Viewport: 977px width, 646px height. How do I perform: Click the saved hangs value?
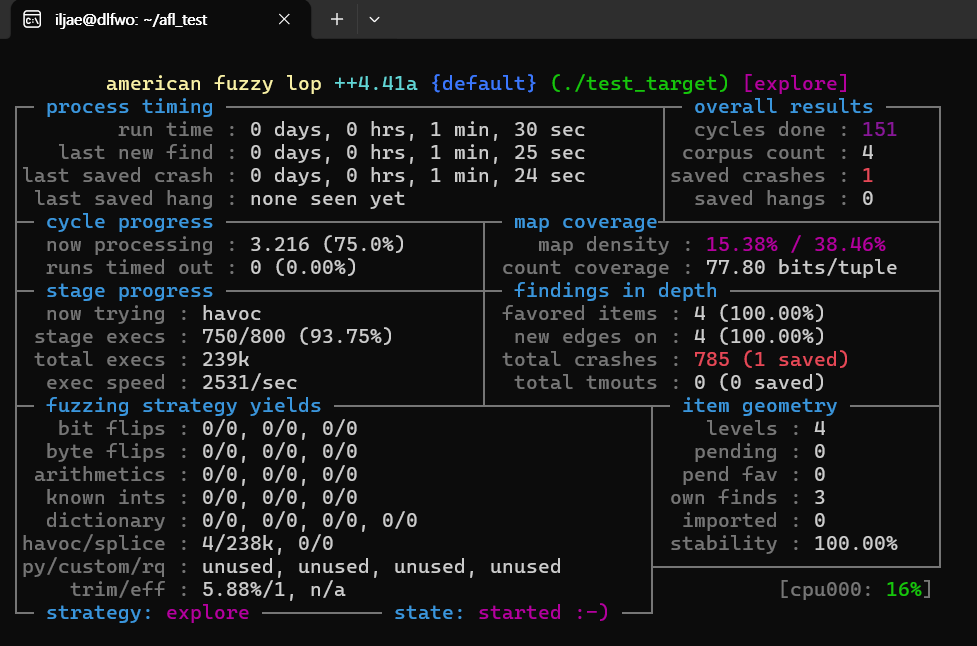pos(867,199)
